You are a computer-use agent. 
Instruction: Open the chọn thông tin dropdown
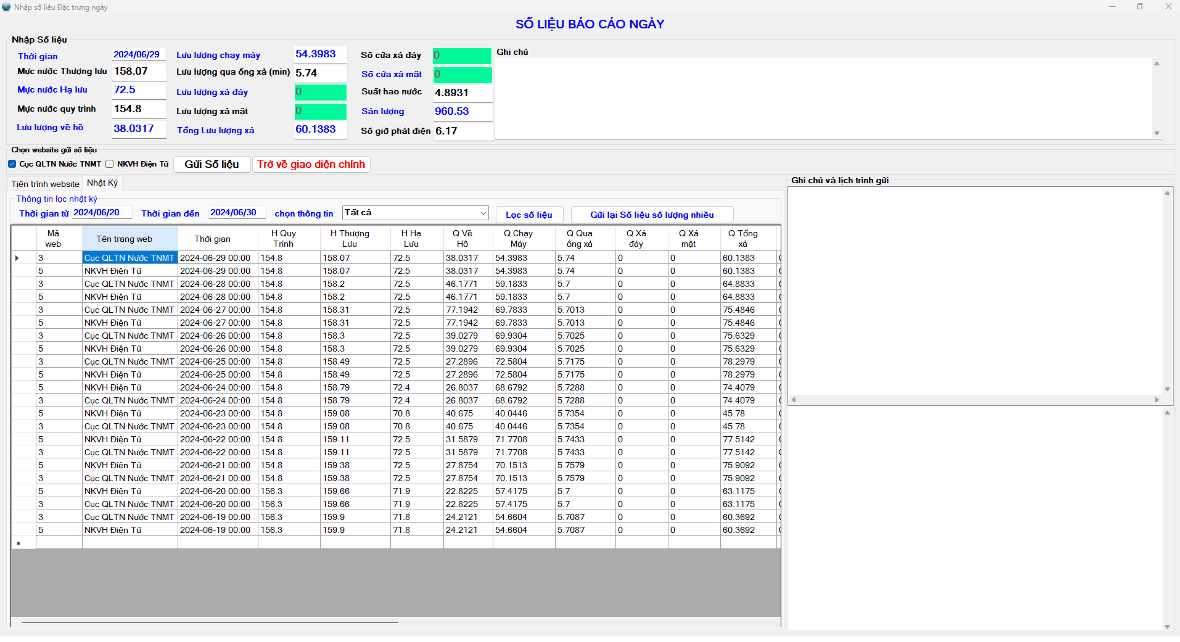(x=483, y=213)
